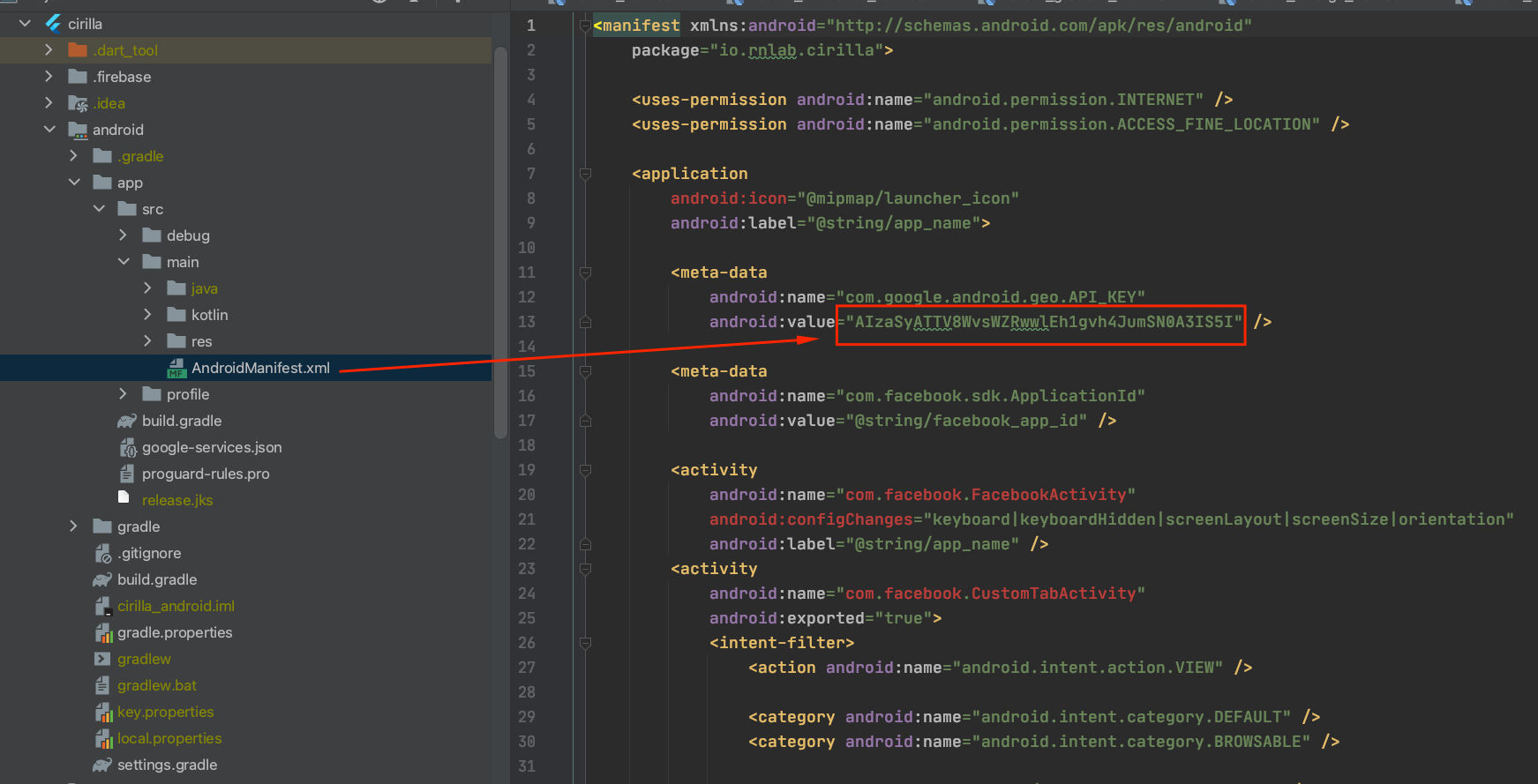Click the Flutter icon beside cirilla root
The height and width of the screenshot is (784, 1538).
tap(54, 24)
